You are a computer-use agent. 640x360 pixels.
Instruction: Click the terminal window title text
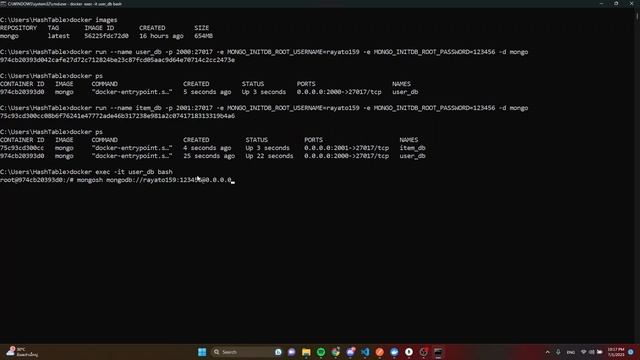pyautogui.click(x=64, y=4)
